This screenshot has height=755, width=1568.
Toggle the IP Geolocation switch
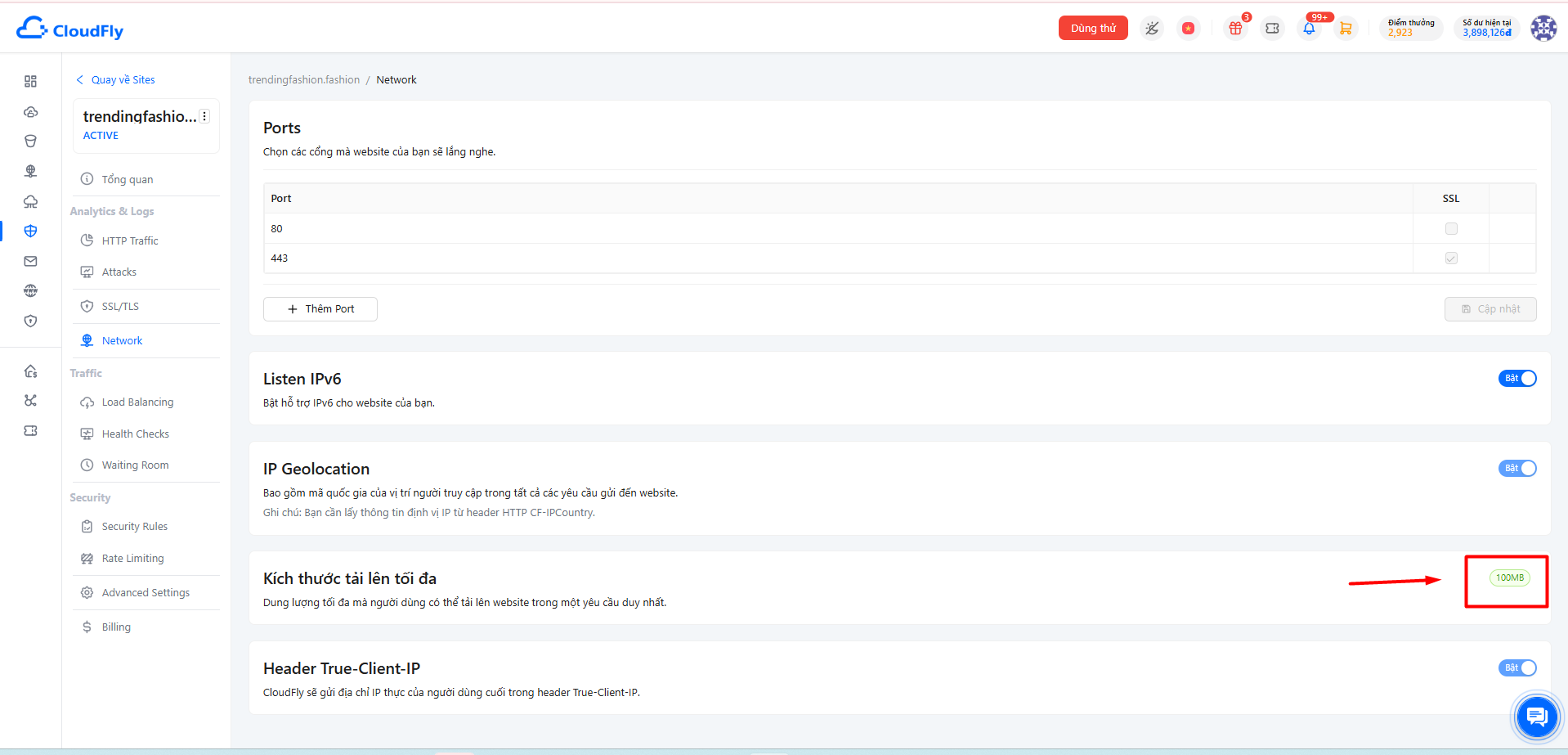coord(1517,468)
